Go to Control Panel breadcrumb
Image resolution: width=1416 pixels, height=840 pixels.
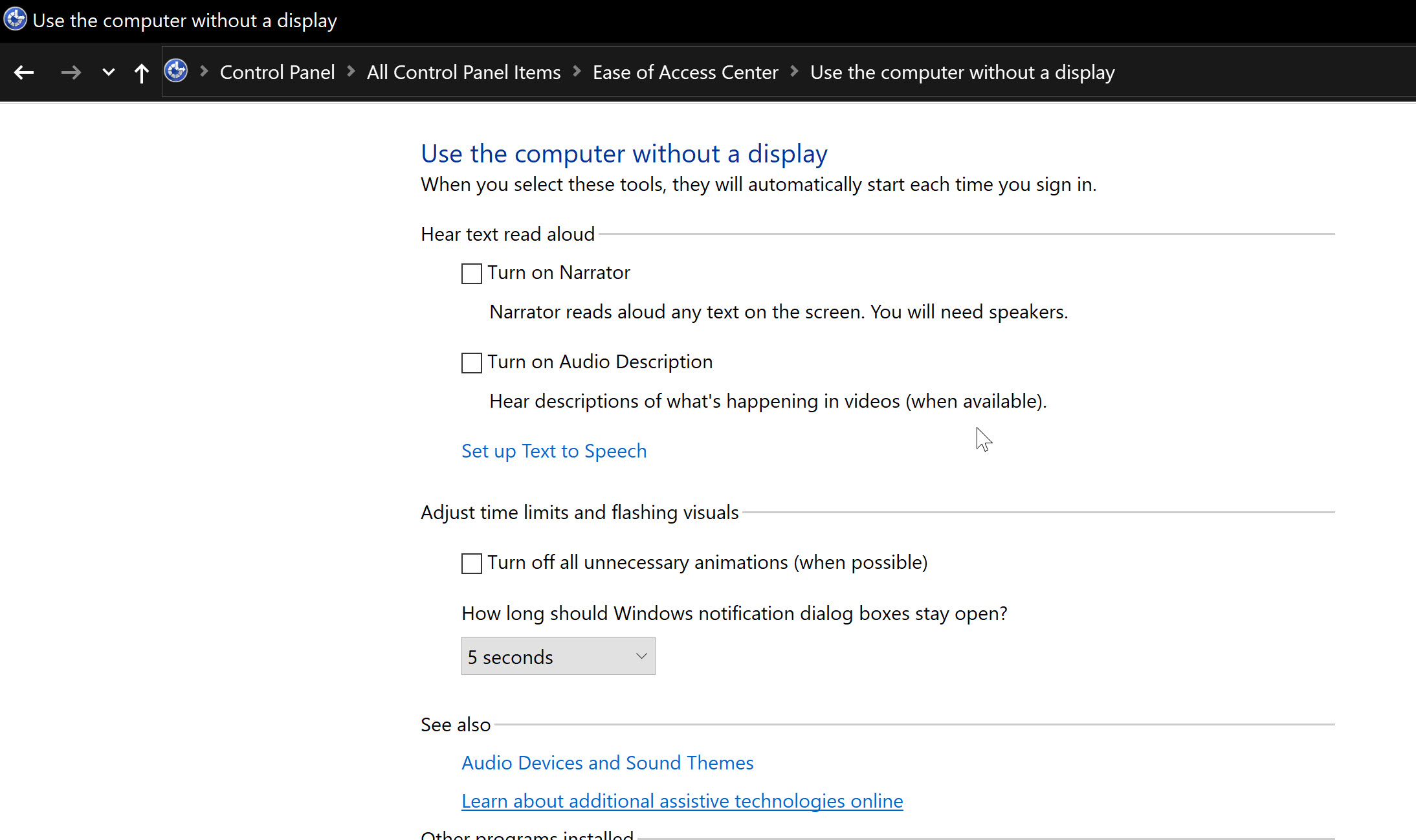coord(277,72)
